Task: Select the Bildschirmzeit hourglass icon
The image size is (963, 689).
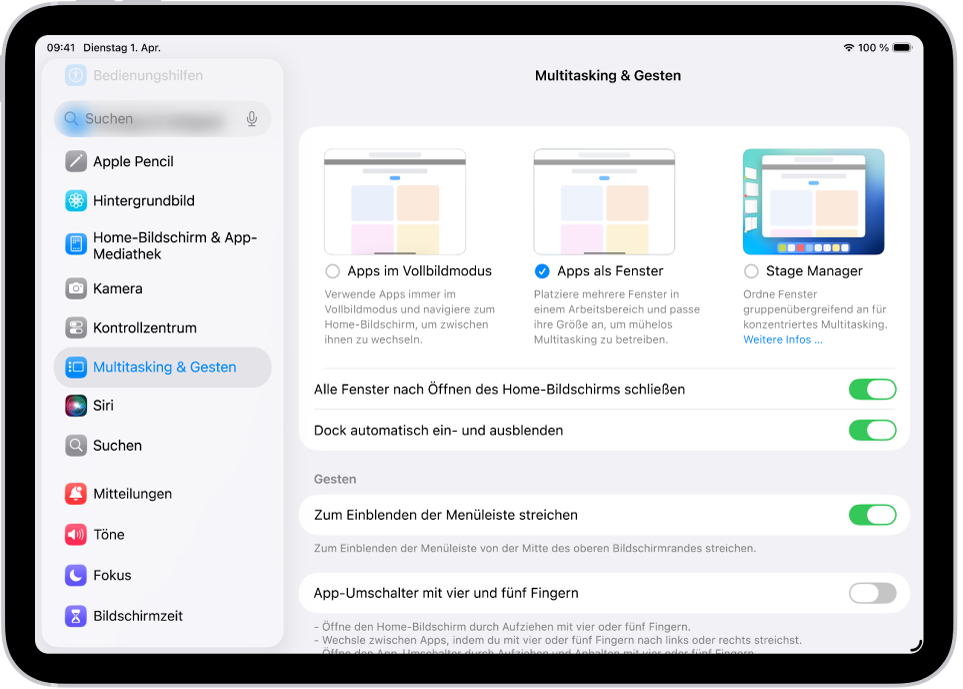Action: coord(76,616)
